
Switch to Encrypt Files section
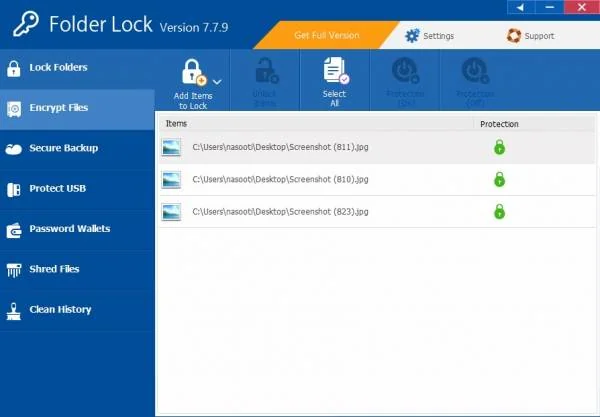77,109
